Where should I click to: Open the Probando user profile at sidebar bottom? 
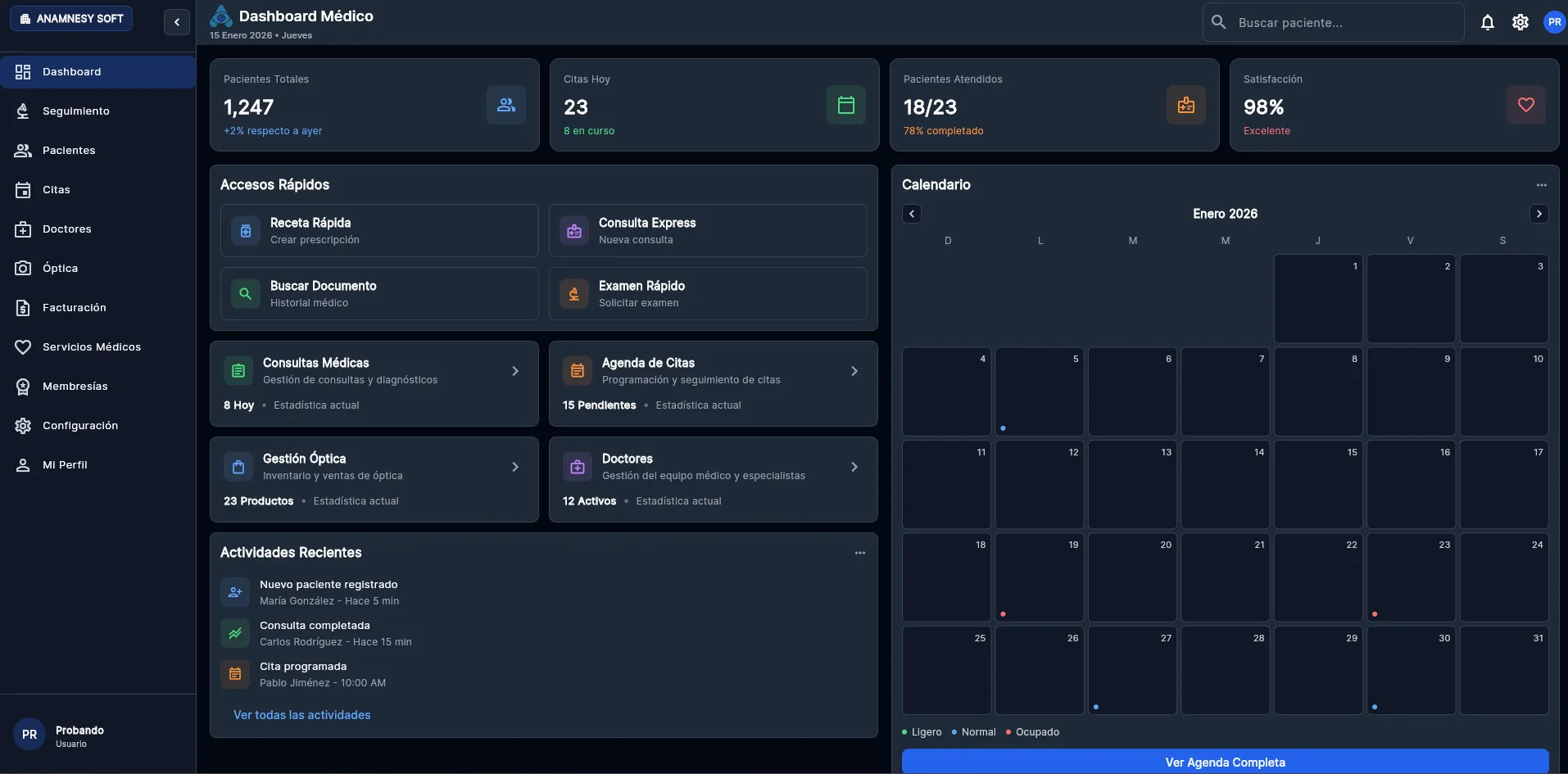click(x=98, y=735)
